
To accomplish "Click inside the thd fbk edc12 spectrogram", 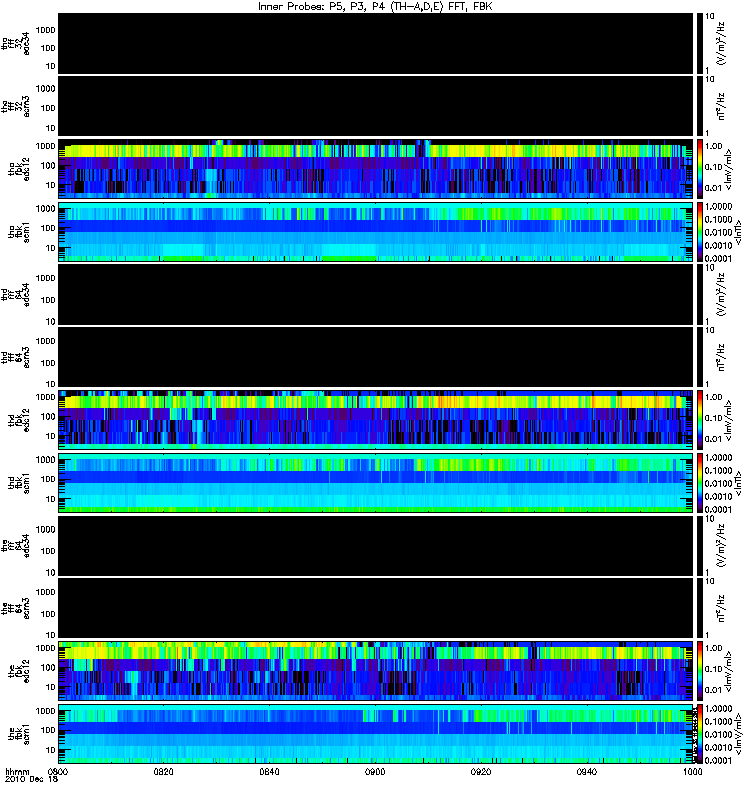I will tap(376, 420).
